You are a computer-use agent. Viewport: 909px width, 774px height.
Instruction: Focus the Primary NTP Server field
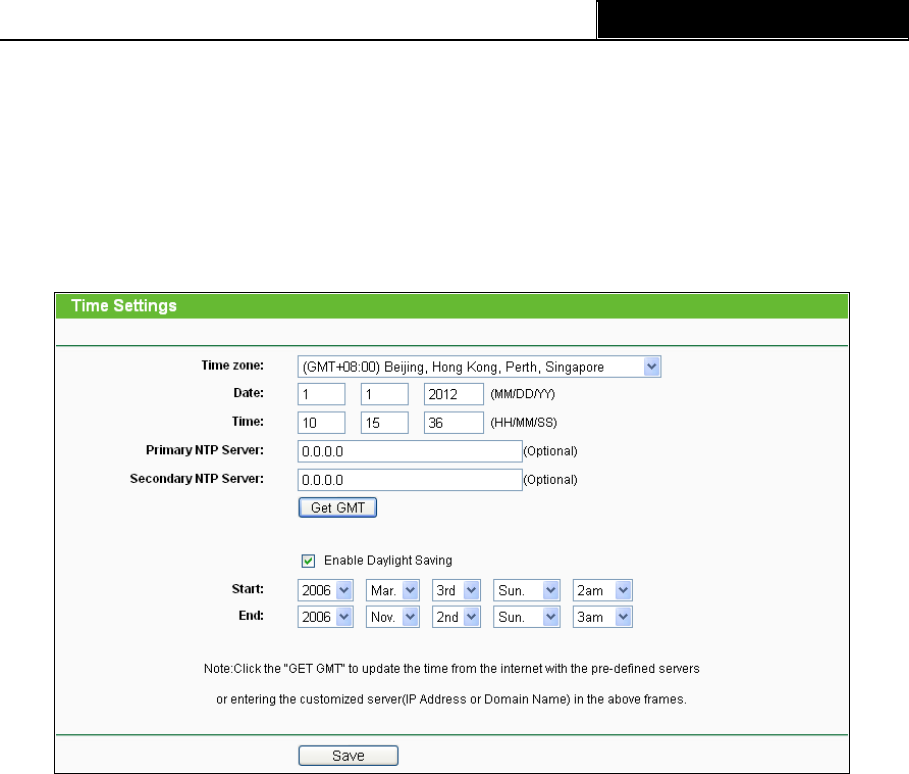(410, 451)
